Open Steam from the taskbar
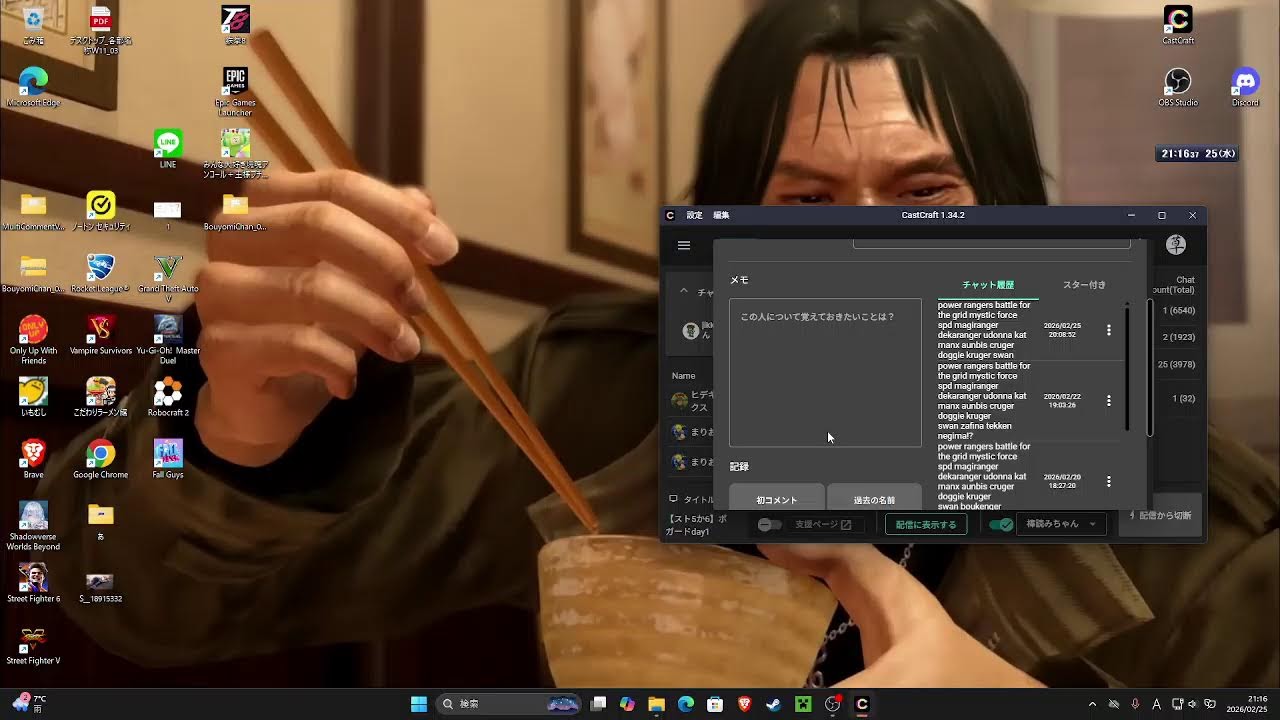 click(x=773, y=704)
